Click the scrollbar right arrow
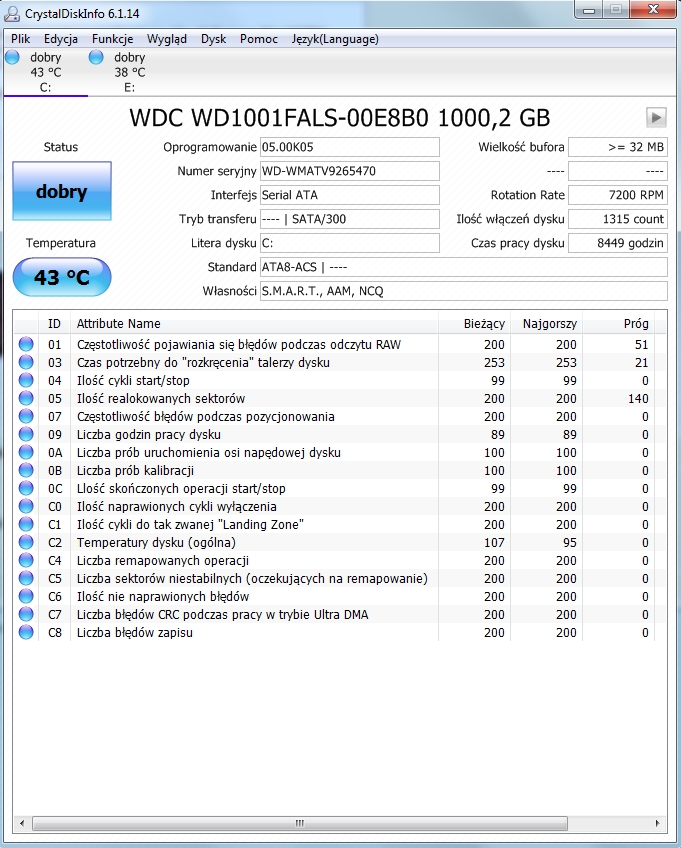This screenshot has width=681, height=848. coord(657,823)
